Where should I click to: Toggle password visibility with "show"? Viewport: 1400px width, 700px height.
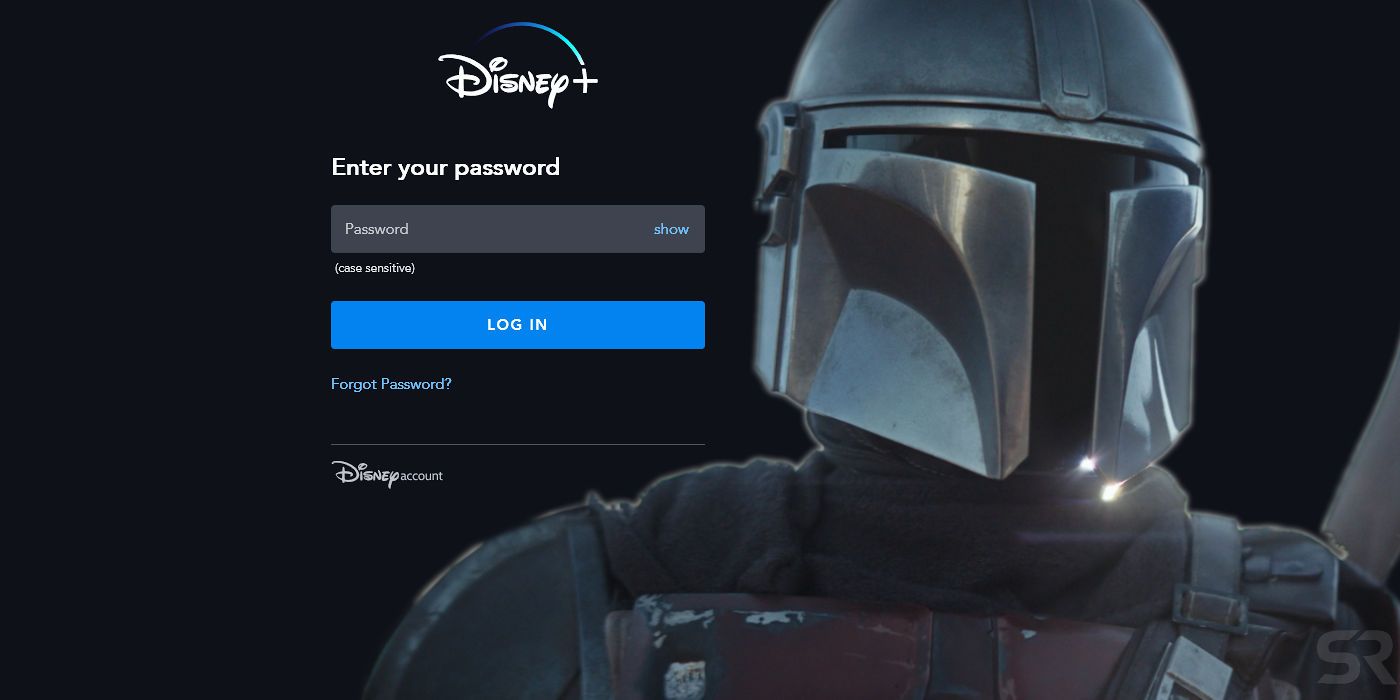[671, 229]
